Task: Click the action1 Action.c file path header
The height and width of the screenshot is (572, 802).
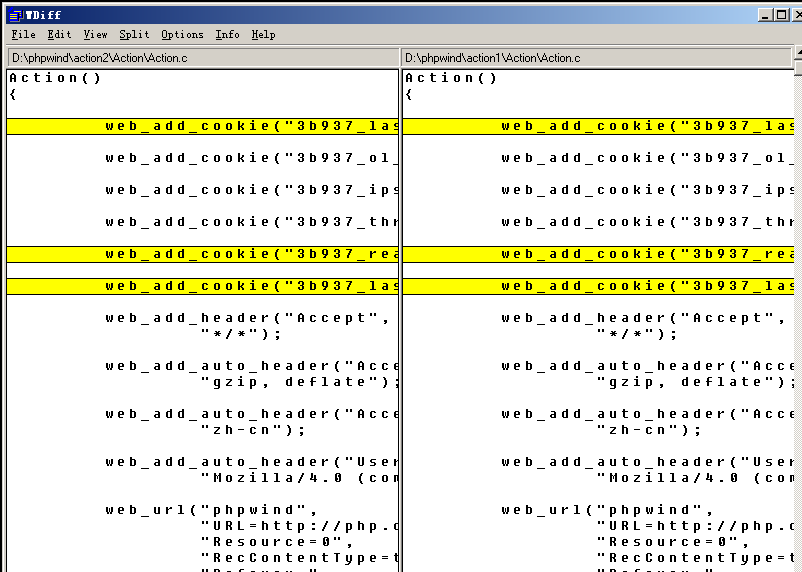Action: coord(596,58)
